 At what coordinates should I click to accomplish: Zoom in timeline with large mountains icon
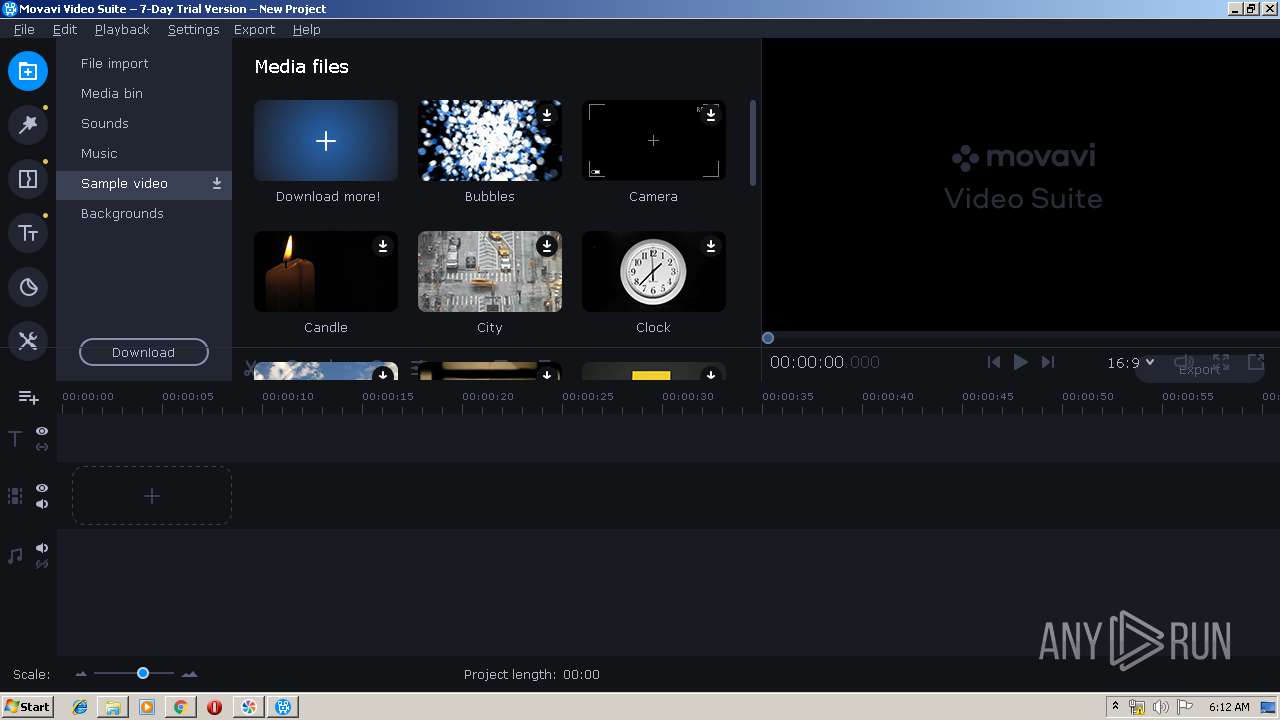pyautogui.click(x=189, y=675)
